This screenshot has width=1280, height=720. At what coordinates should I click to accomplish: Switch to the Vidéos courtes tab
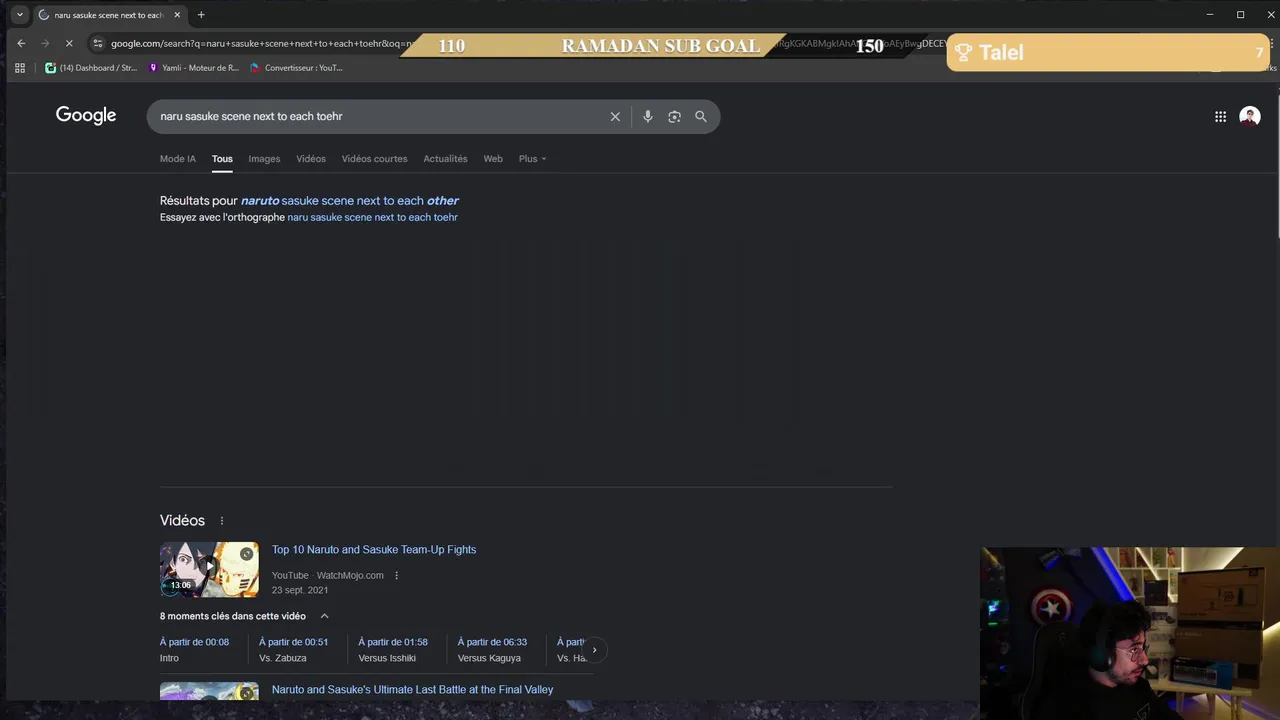pyautogui.click(x=374, y=159)
